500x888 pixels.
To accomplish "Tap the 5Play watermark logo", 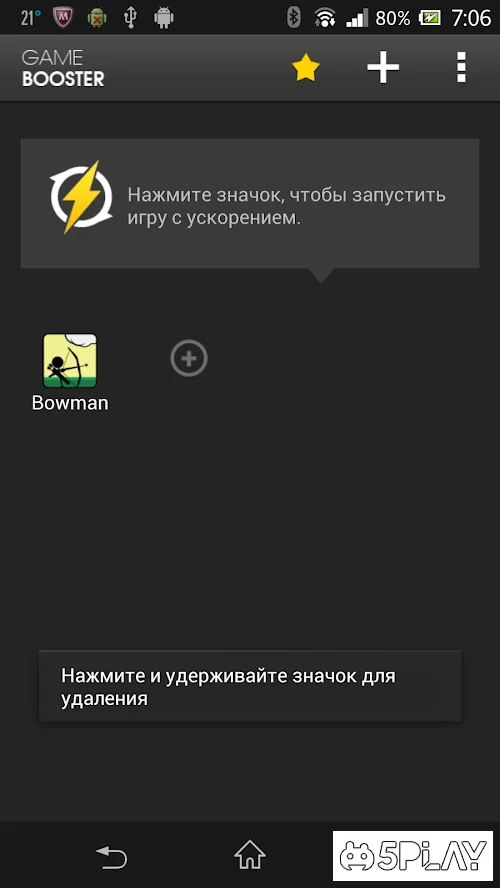I will 413,856.
